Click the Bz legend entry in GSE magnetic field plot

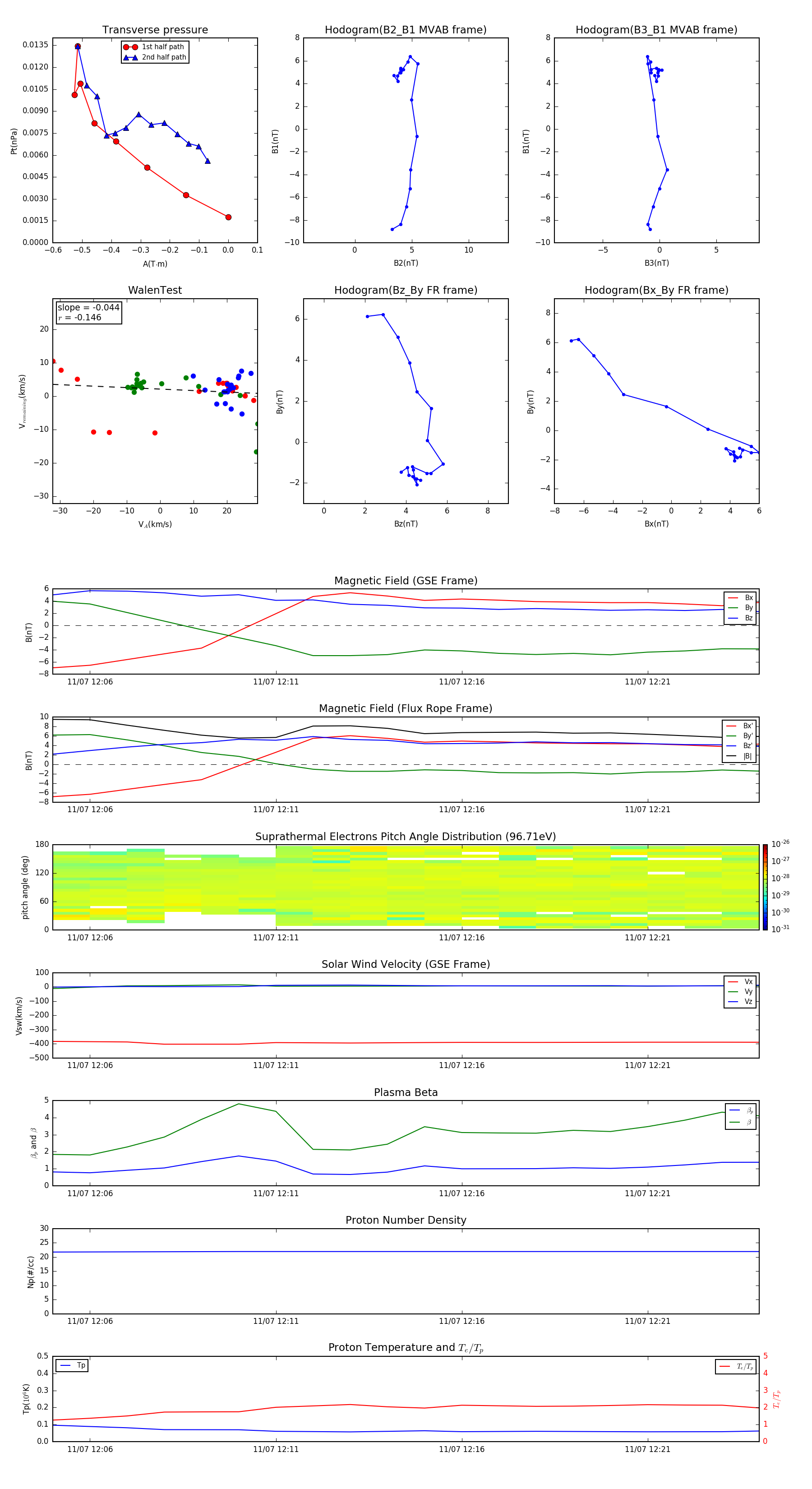pyautogui.click(x=740, y=619)
